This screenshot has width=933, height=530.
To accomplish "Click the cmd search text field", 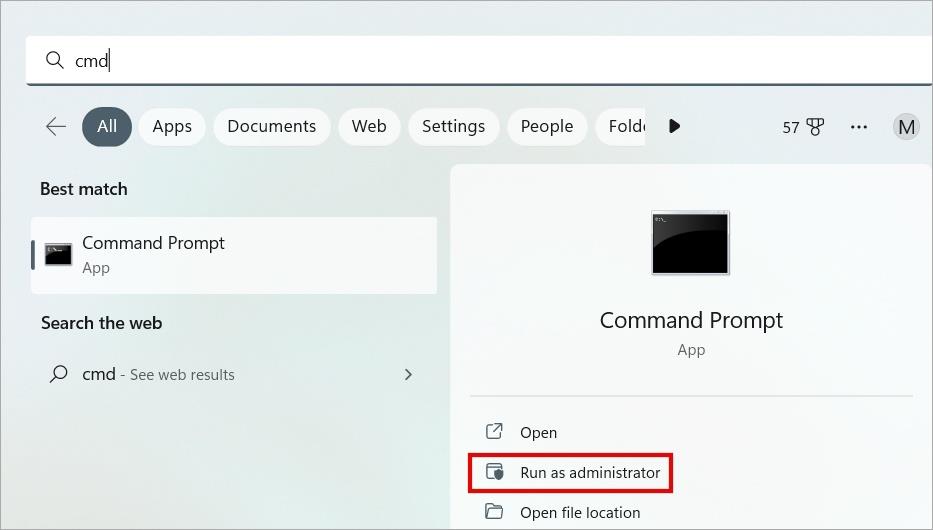I will 478,60.
